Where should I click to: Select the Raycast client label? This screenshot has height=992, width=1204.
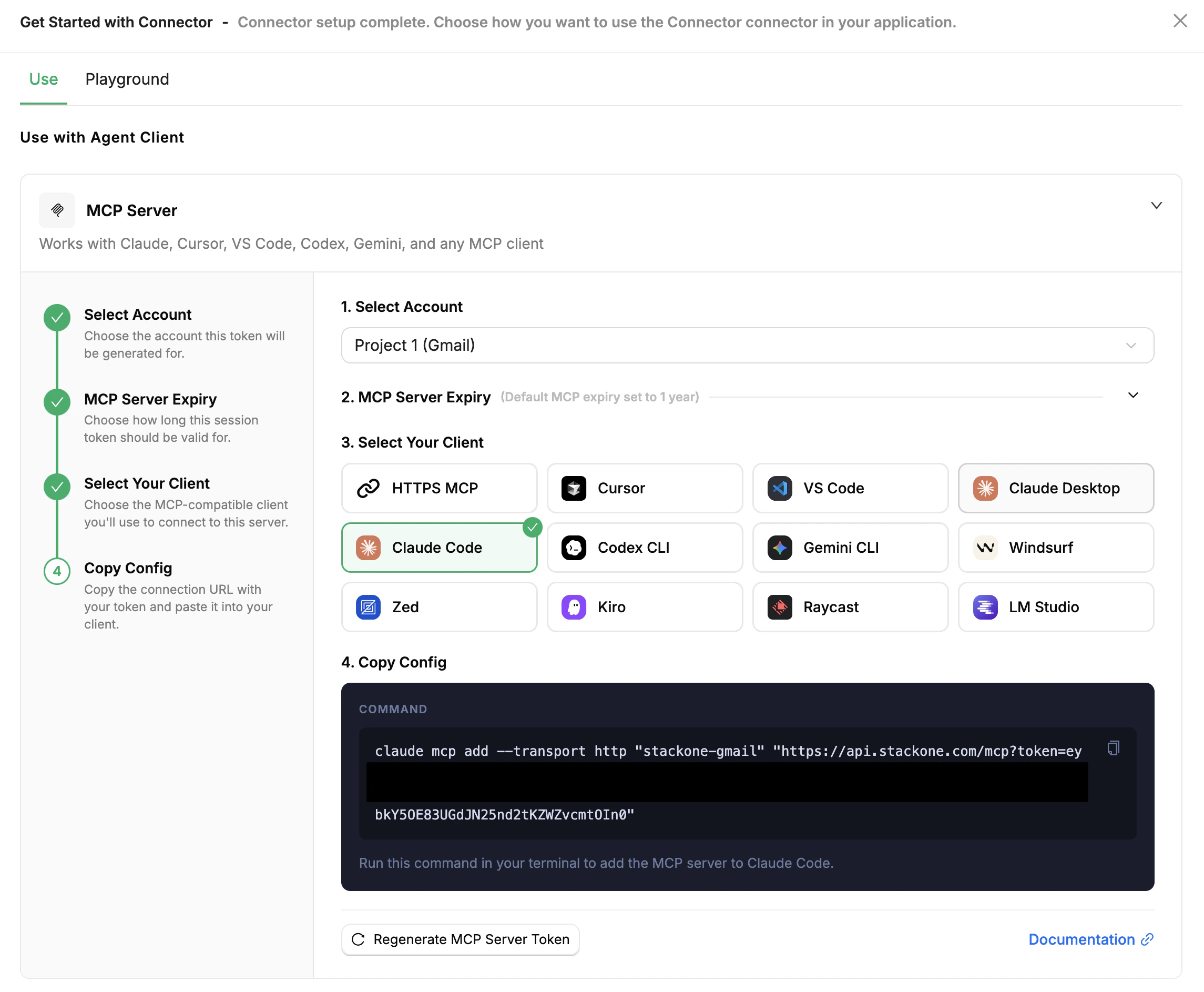tap(831, 607)
